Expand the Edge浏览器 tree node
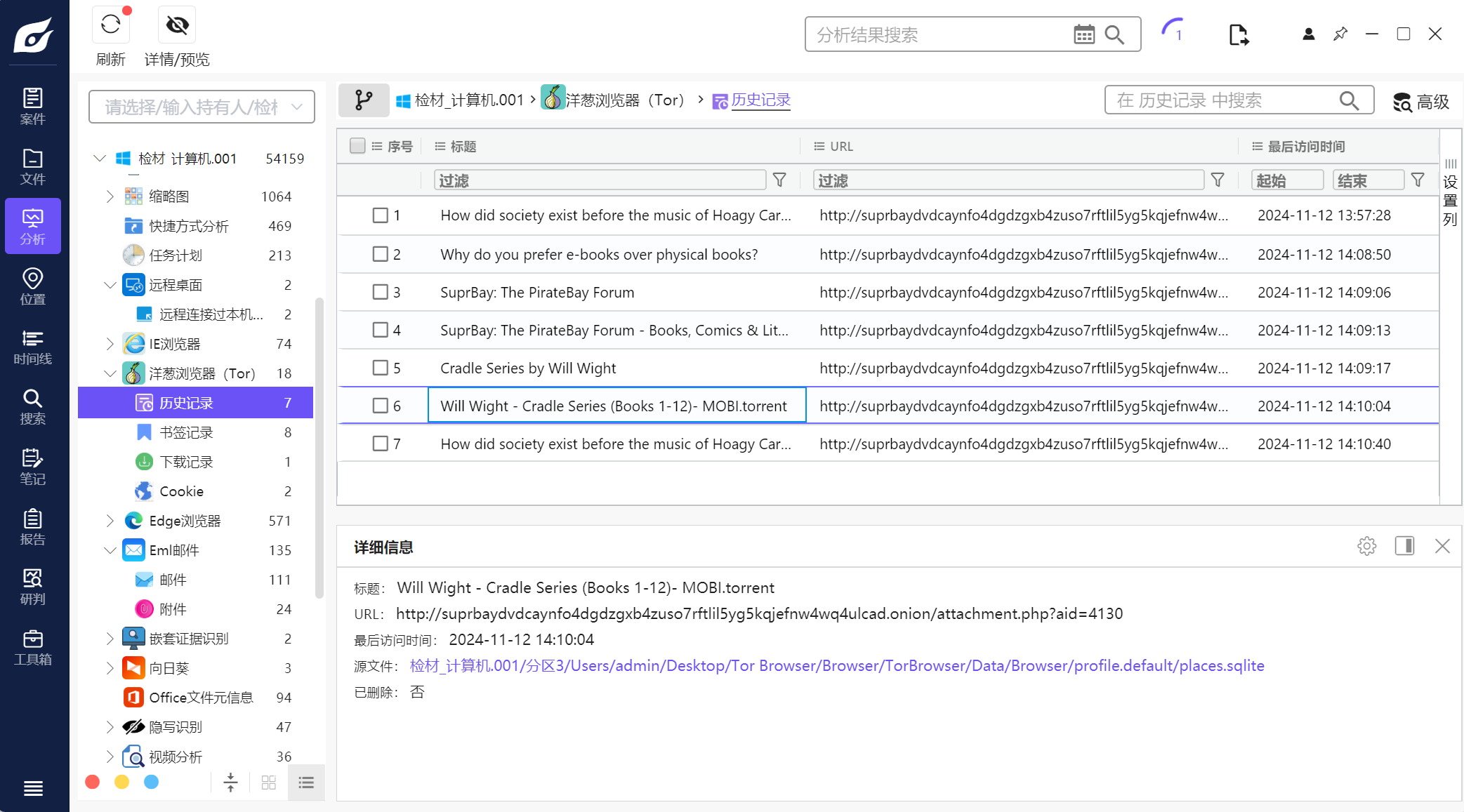Image resolution: width=1464 pixels, height=812 pixels. pos(110,521)
